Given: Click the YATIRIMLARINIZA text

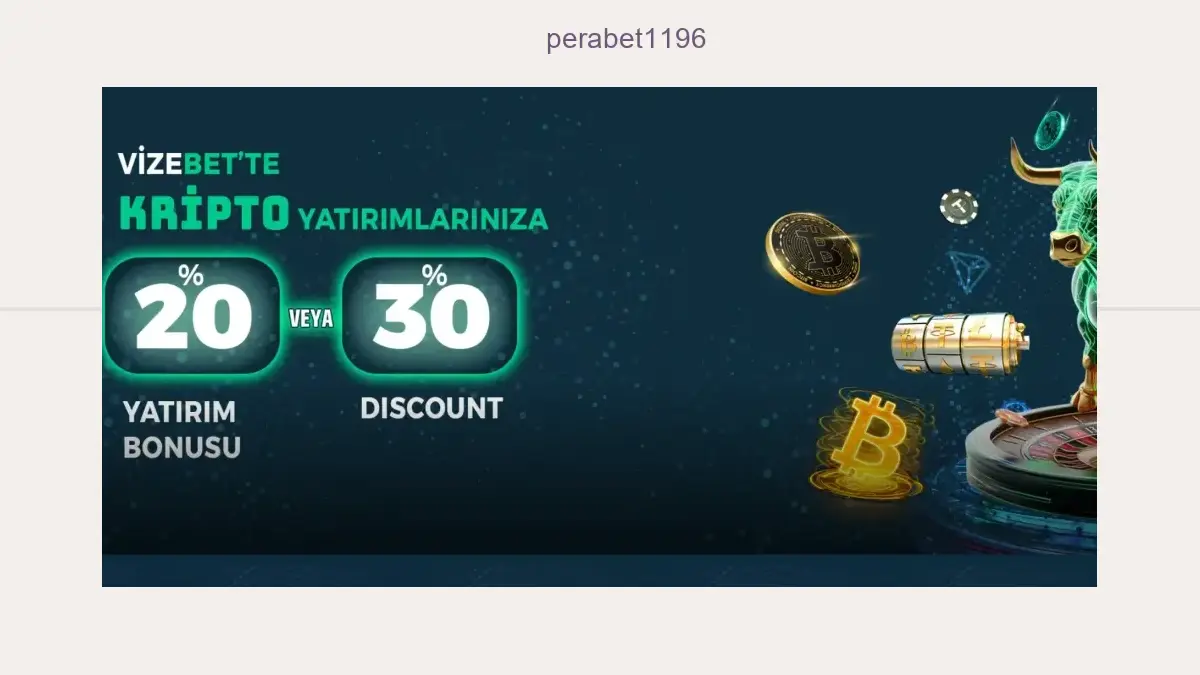Looking at the screenshot, I should pos(422,218).
